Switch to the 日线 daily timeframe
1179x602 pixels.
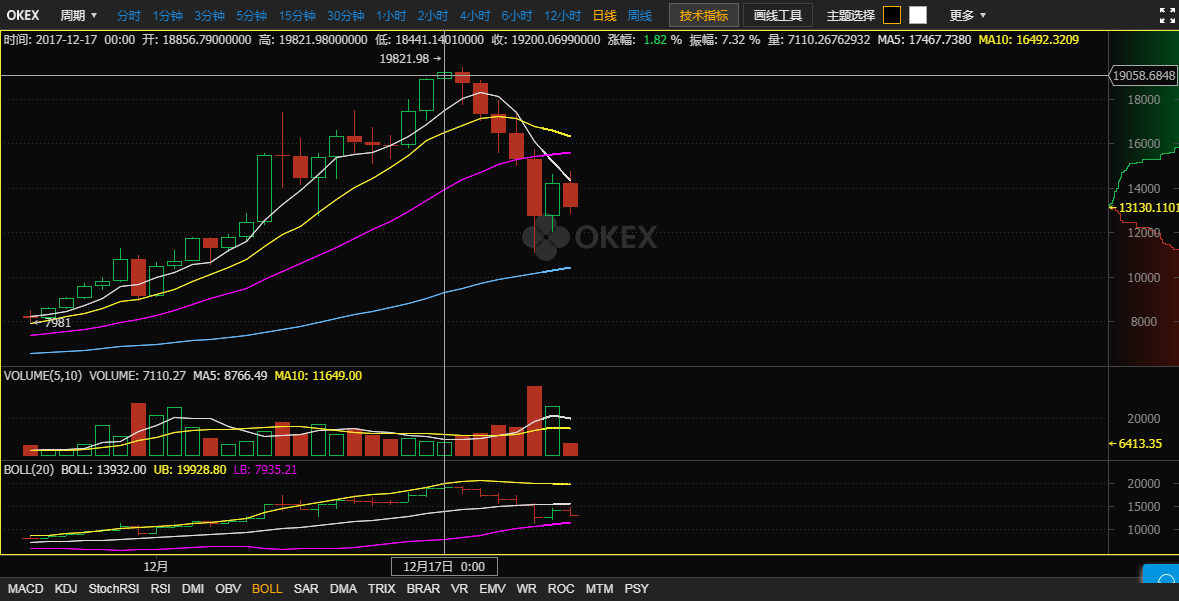[x=604, y=15]
